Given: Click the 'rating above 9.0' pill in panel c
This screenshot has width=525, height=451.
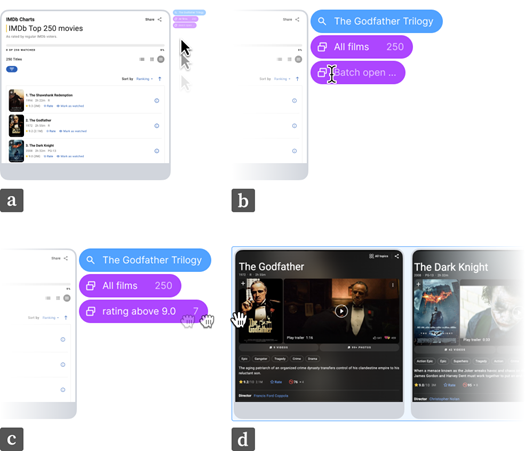Looking at the screenshot, I should coord(143,311).
